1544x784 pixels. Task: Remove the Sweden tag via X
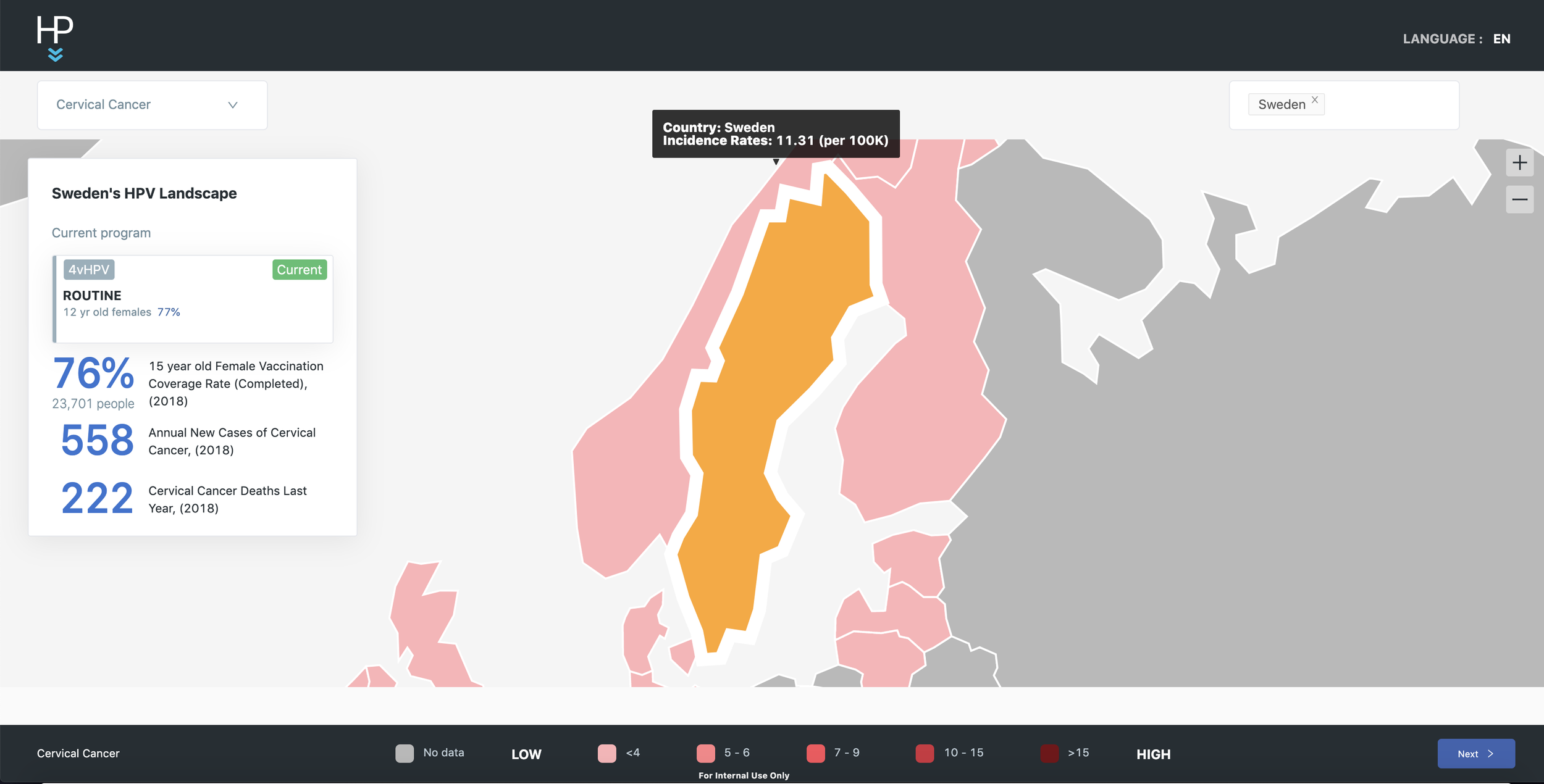pos(1315,99)
